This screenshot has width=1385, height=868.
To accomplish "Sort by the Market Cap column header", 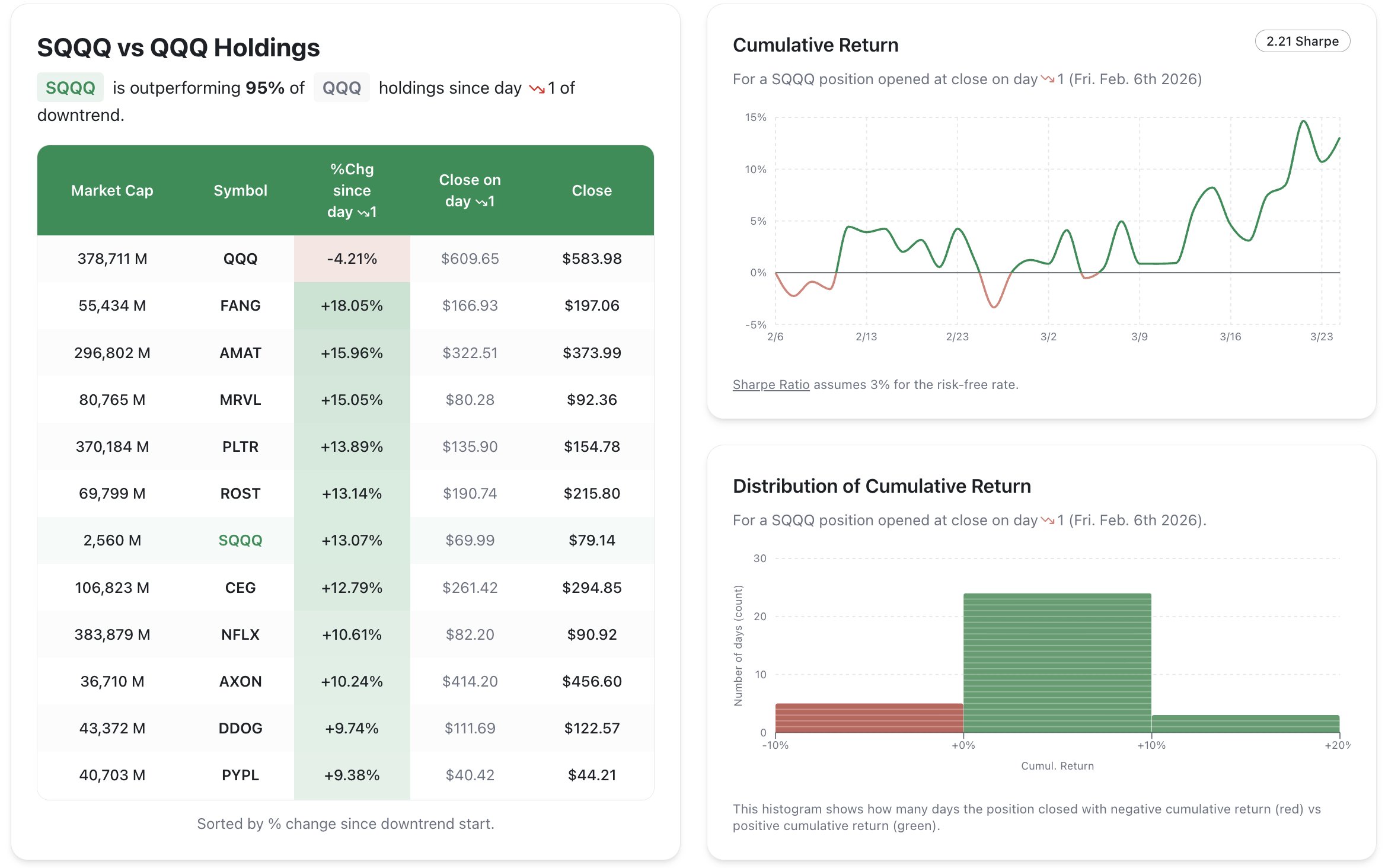I will pyautogui.click(x=112, y=190).
